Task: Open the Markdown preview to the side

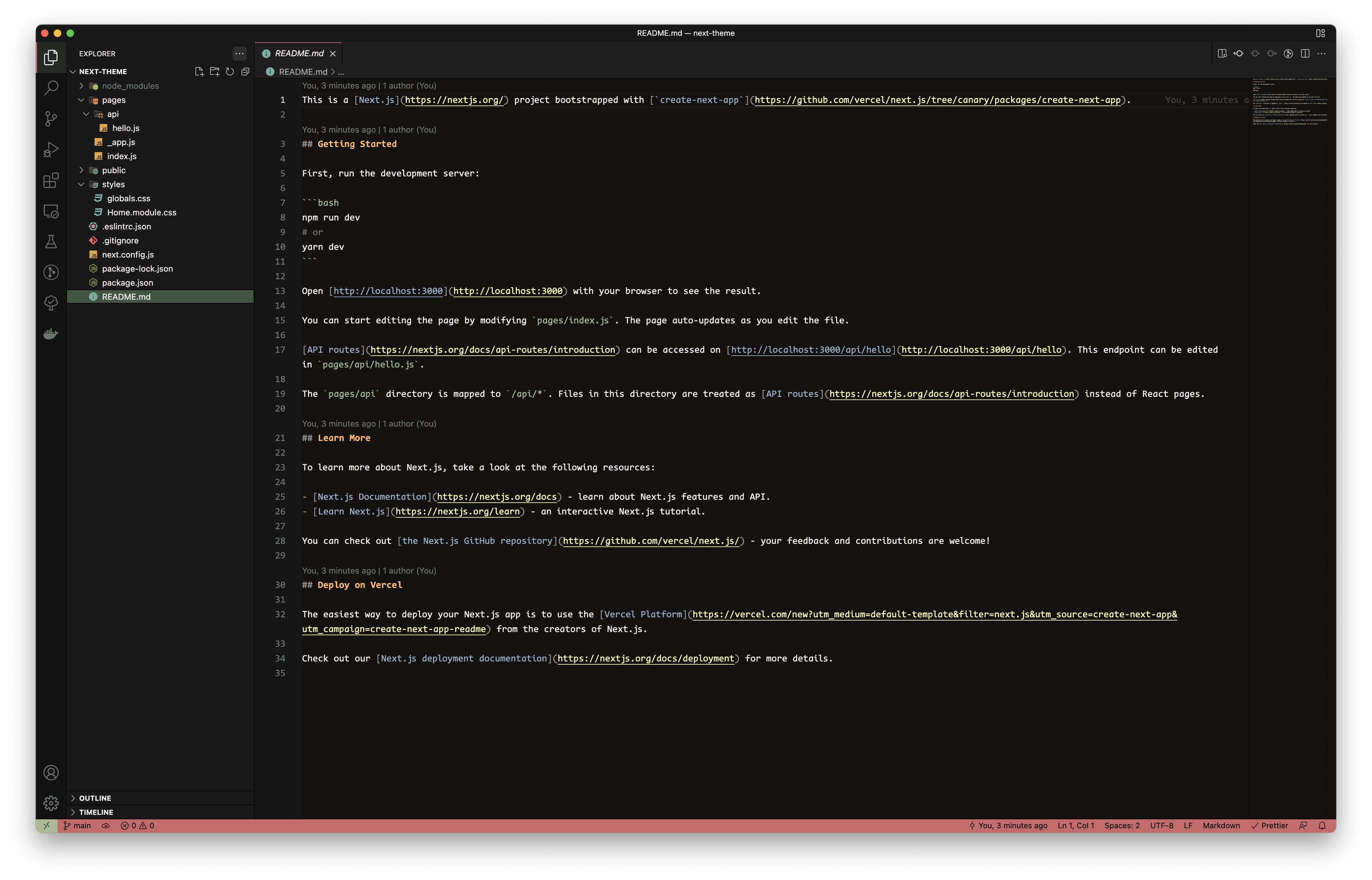Action: [x=1222, y=53]
